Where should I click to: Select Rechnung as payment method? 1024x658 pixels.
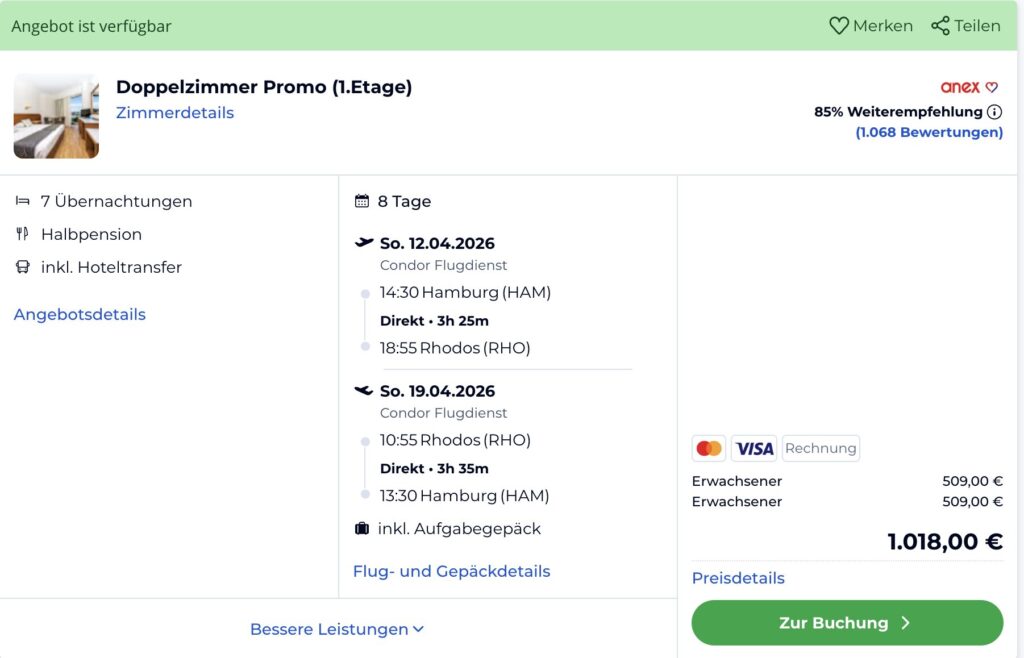(x=820, y=447)
